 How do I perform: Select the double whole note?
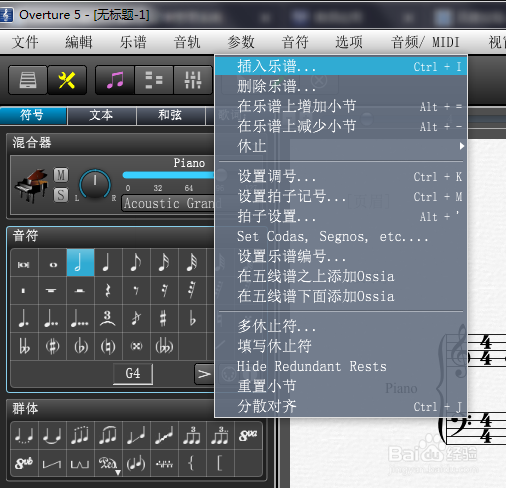click(x=24, y=263)
